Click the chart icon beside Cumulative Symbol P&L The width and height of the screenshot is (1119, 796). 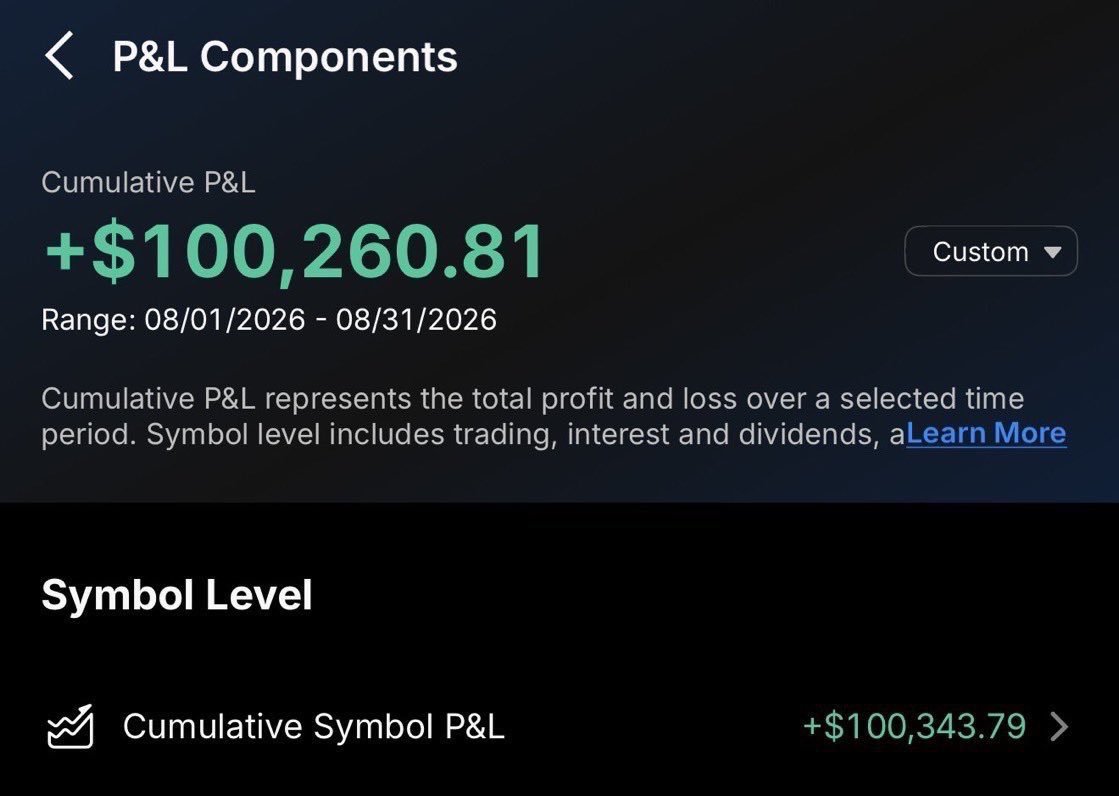pyautogui.click(x=70, y=726)
